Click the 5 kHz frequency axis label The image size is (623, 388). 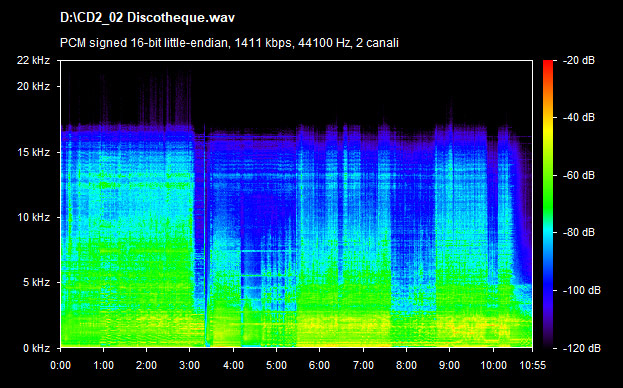click(36, 282)
